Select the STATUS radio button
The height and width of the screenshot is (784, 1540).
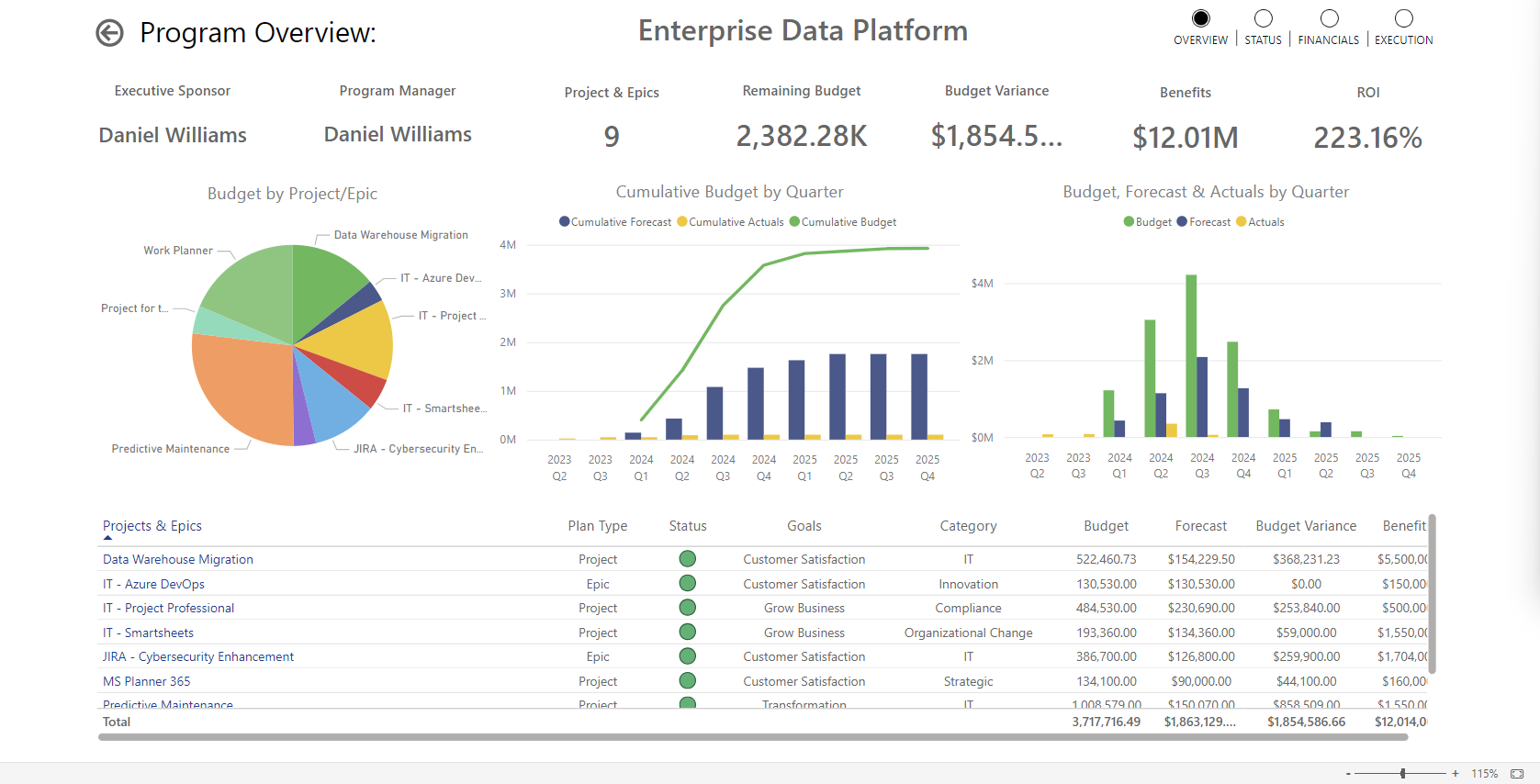(1264, 19)
